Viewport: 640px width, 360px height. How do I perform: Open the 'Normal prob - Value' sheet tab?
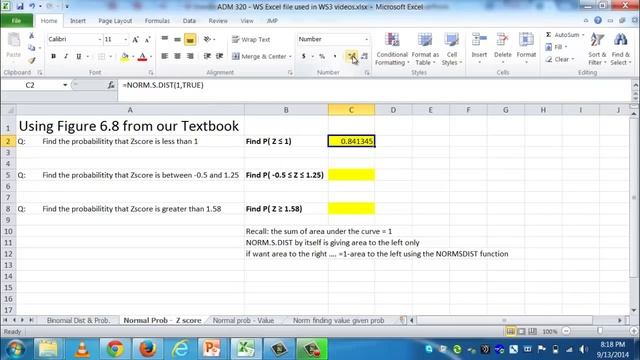pos(243,320)
